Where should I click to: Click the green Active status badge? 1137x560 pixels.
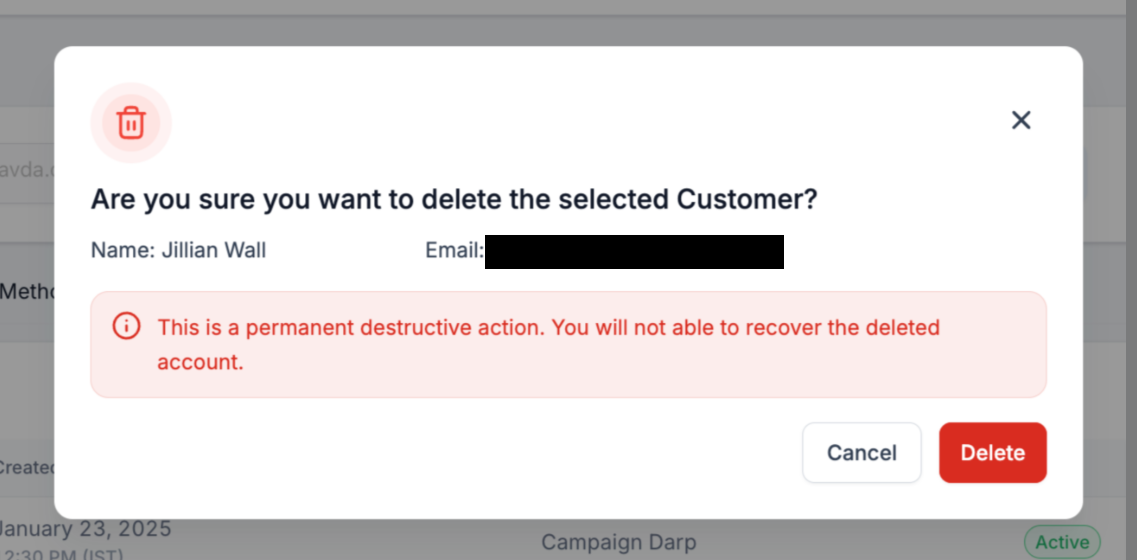click(x=1062, y=543)
